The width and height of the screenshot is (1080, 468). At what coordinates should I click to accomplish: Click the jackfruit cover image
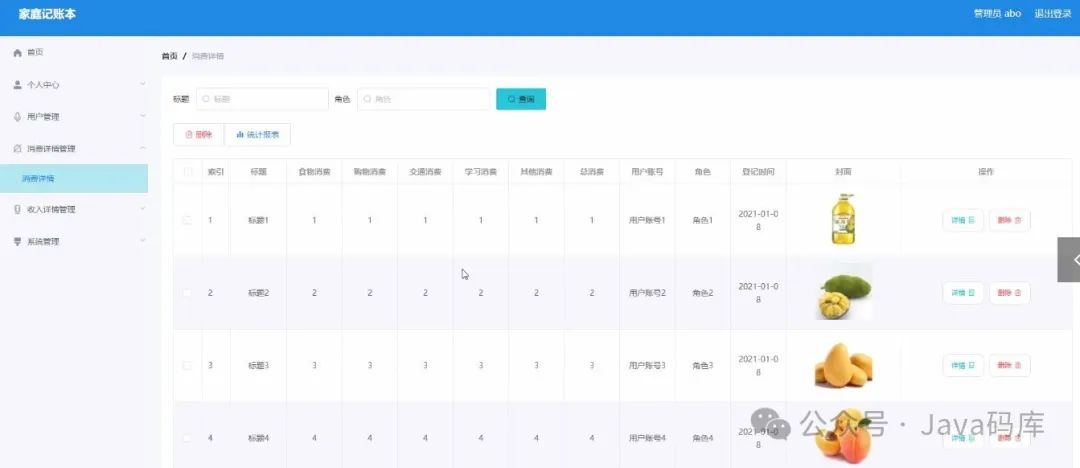pyautogui.click(x=844, y=292)
